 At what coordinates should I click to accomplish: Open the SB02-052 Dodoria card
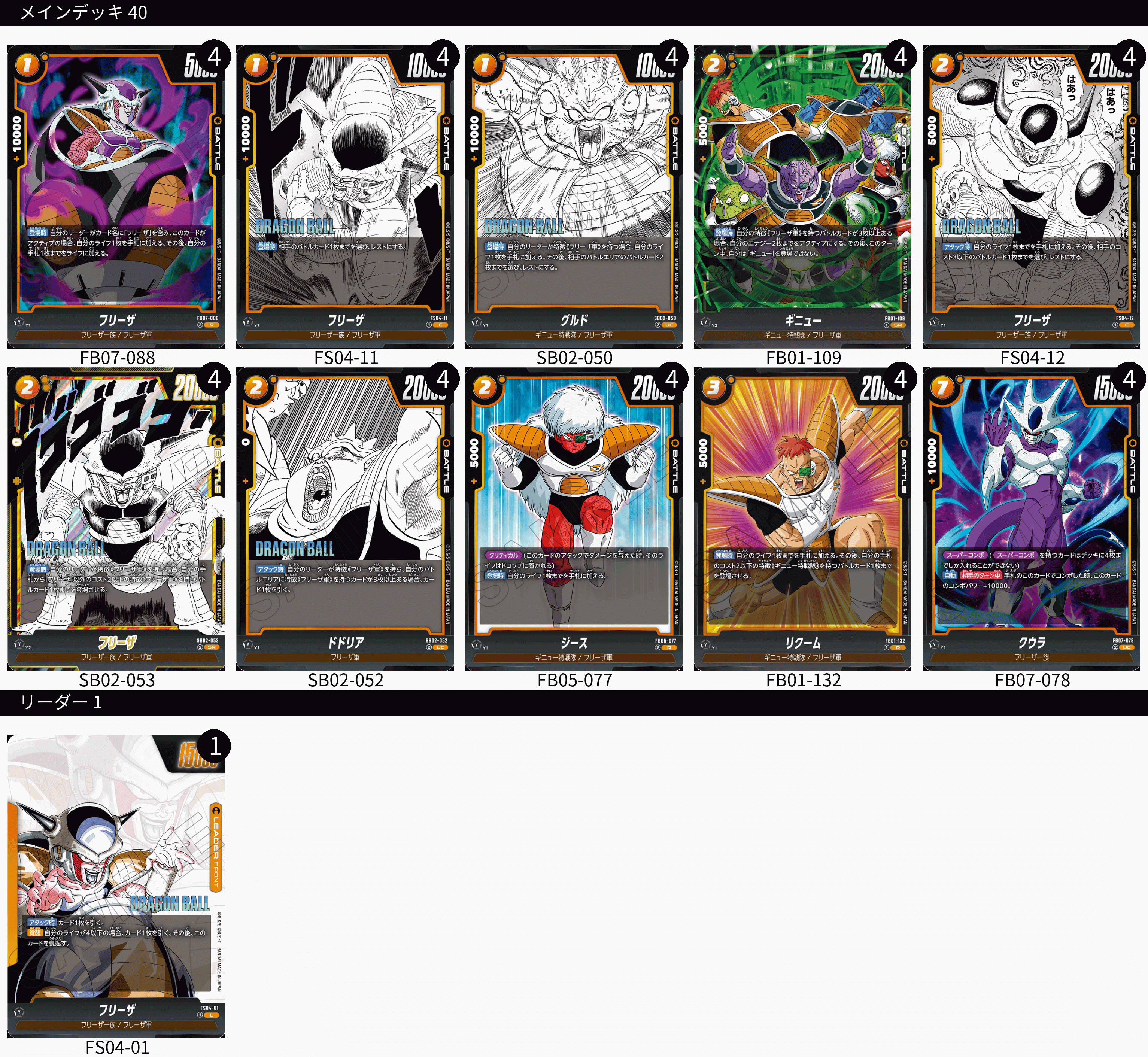point(345,519)
